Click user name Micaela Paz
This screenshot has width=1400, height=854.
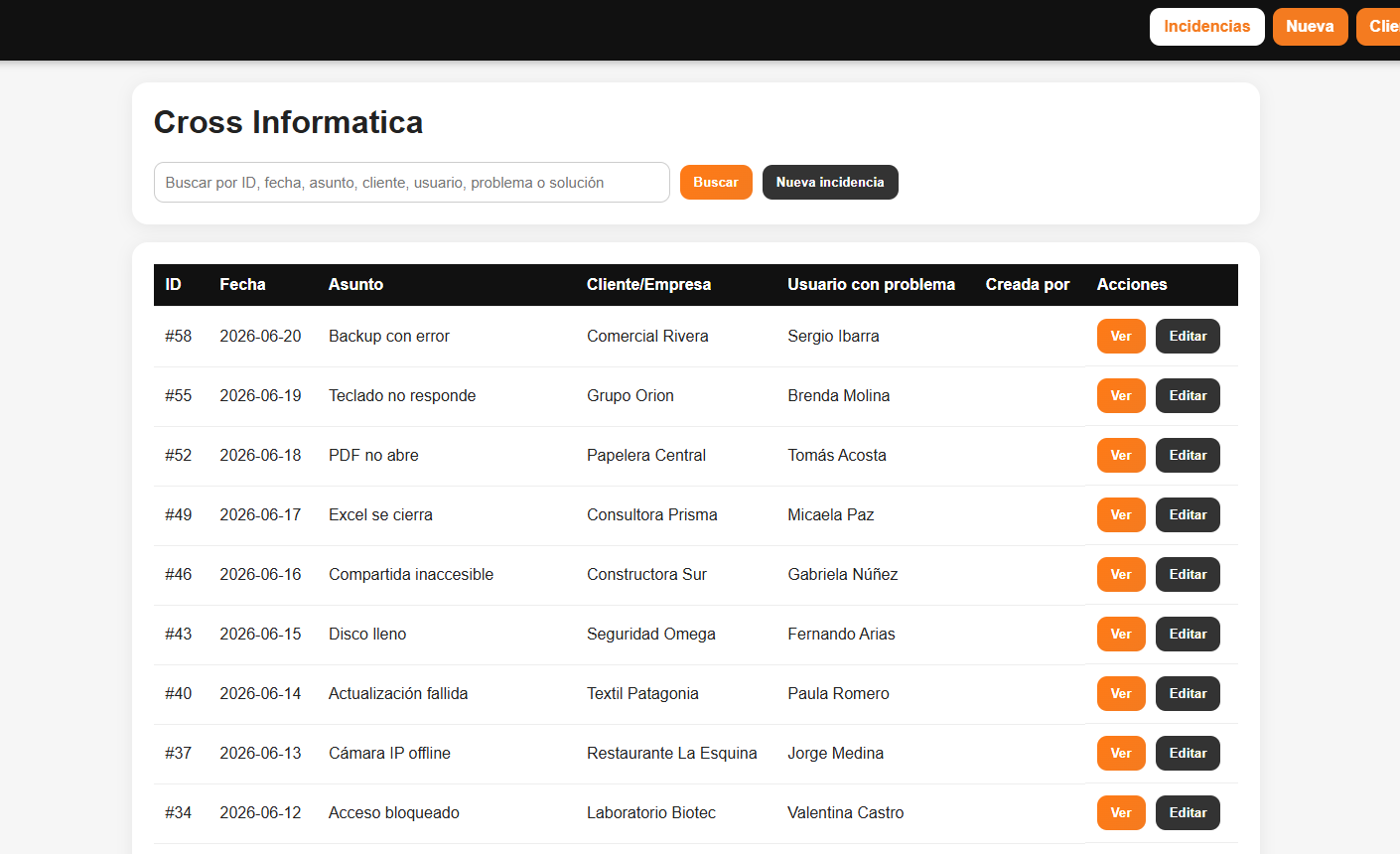(830, 515)
